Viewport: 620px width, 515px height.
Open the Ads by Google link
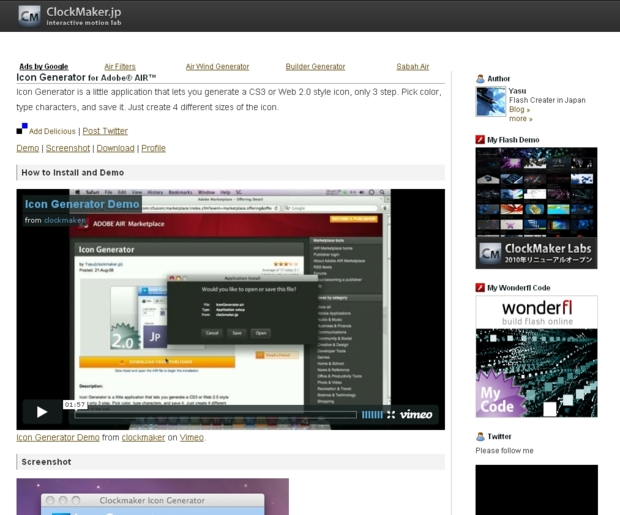[x=43, y=66]
